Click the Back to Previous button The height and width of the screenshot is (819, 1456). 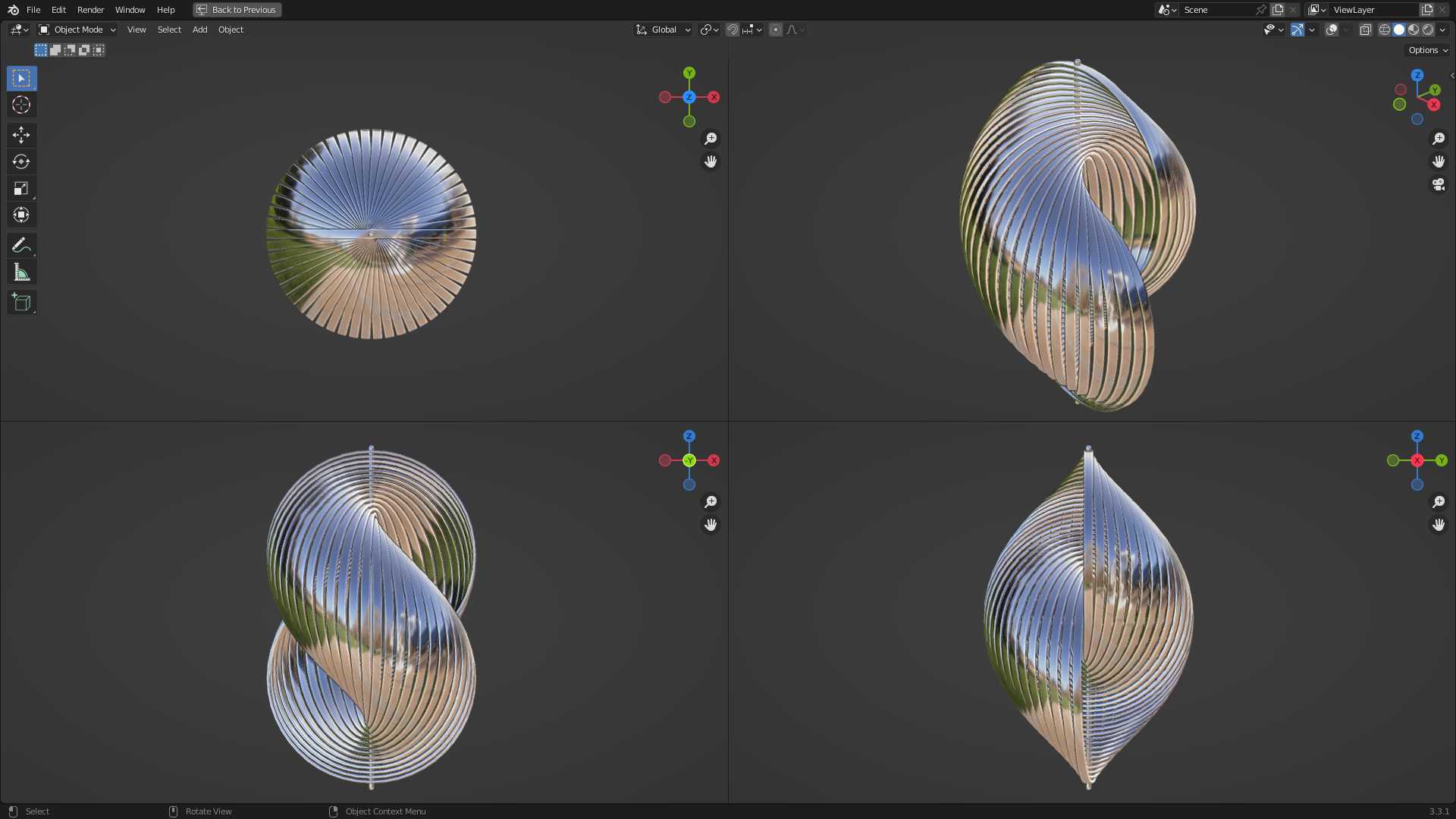[x=237, y=10]
